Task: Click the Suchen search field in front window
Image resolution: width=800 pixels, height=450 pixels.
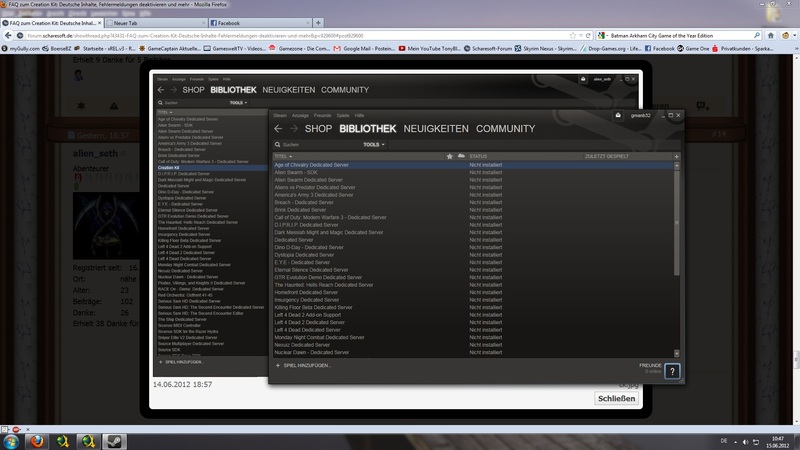Action: point(310,145)
